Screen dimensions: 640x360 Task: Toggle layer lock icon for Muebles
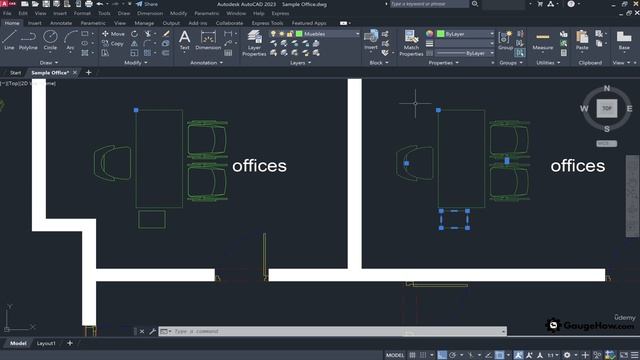(x=289, y=34)
